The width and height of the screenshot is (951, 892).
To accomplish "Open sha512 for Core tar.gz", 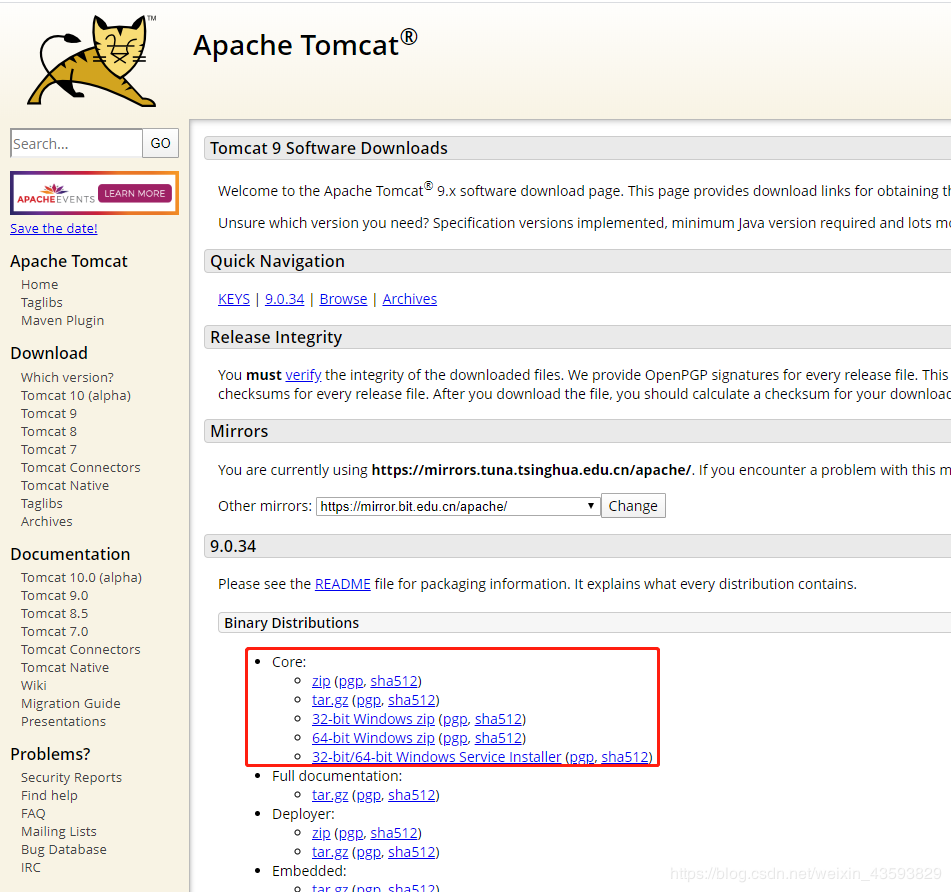I will pos(412,700).
